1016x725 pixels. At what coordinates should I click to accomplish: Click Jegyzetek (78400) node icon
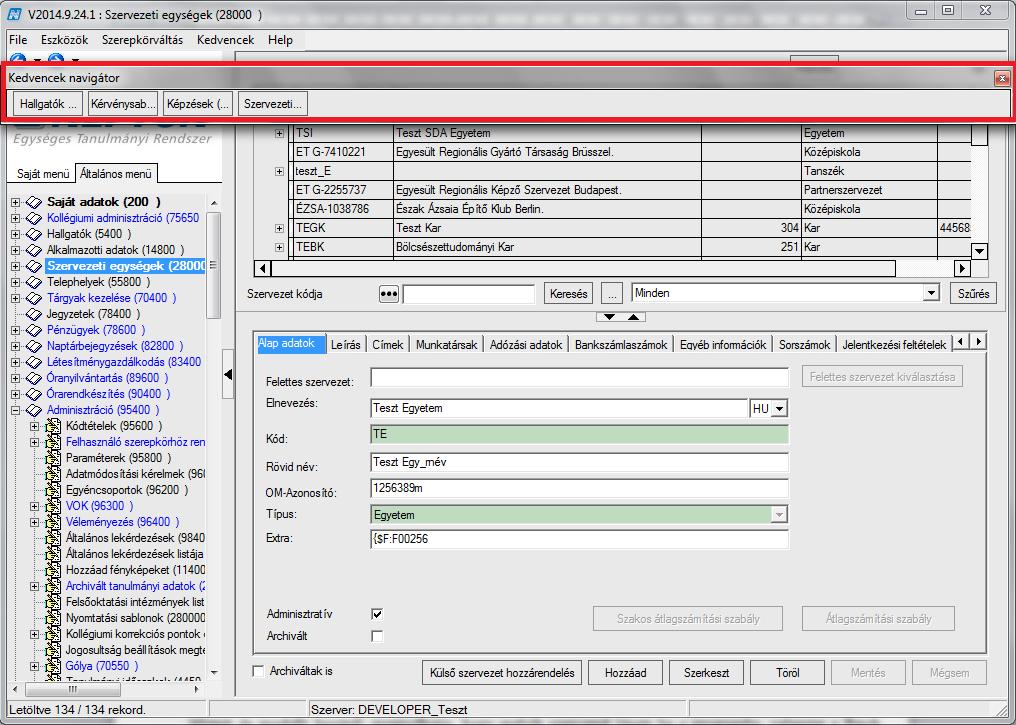(x=34, y=314)
